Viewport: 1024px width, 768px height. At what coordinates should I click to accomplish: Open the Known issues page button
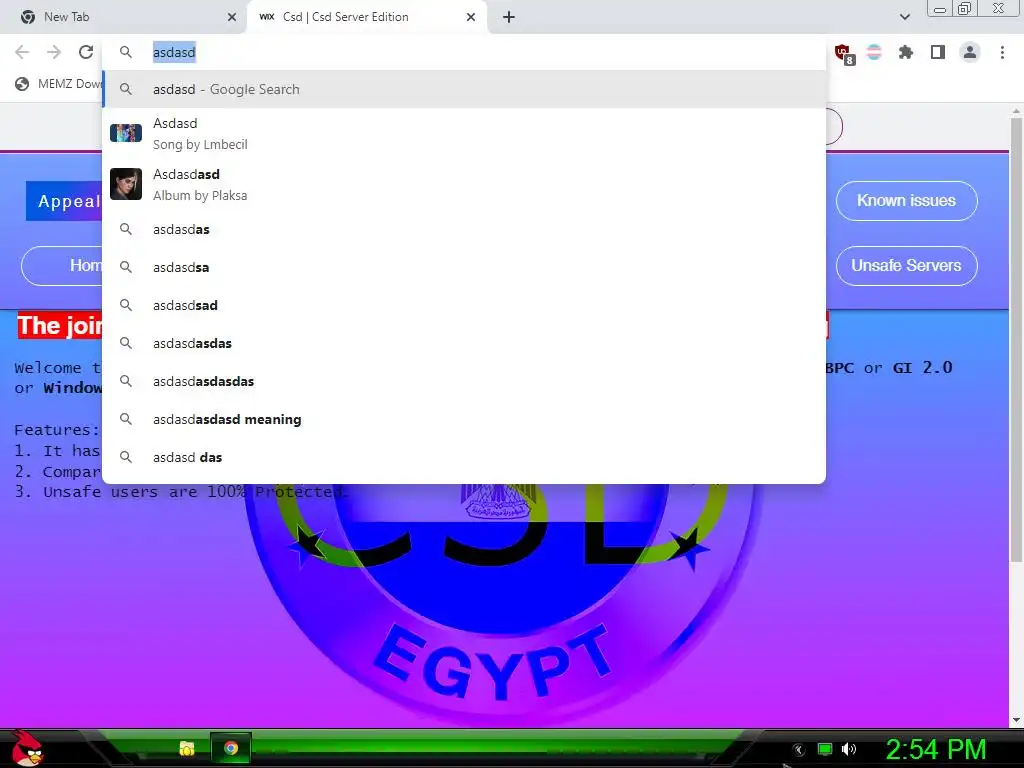pos(906,200)
